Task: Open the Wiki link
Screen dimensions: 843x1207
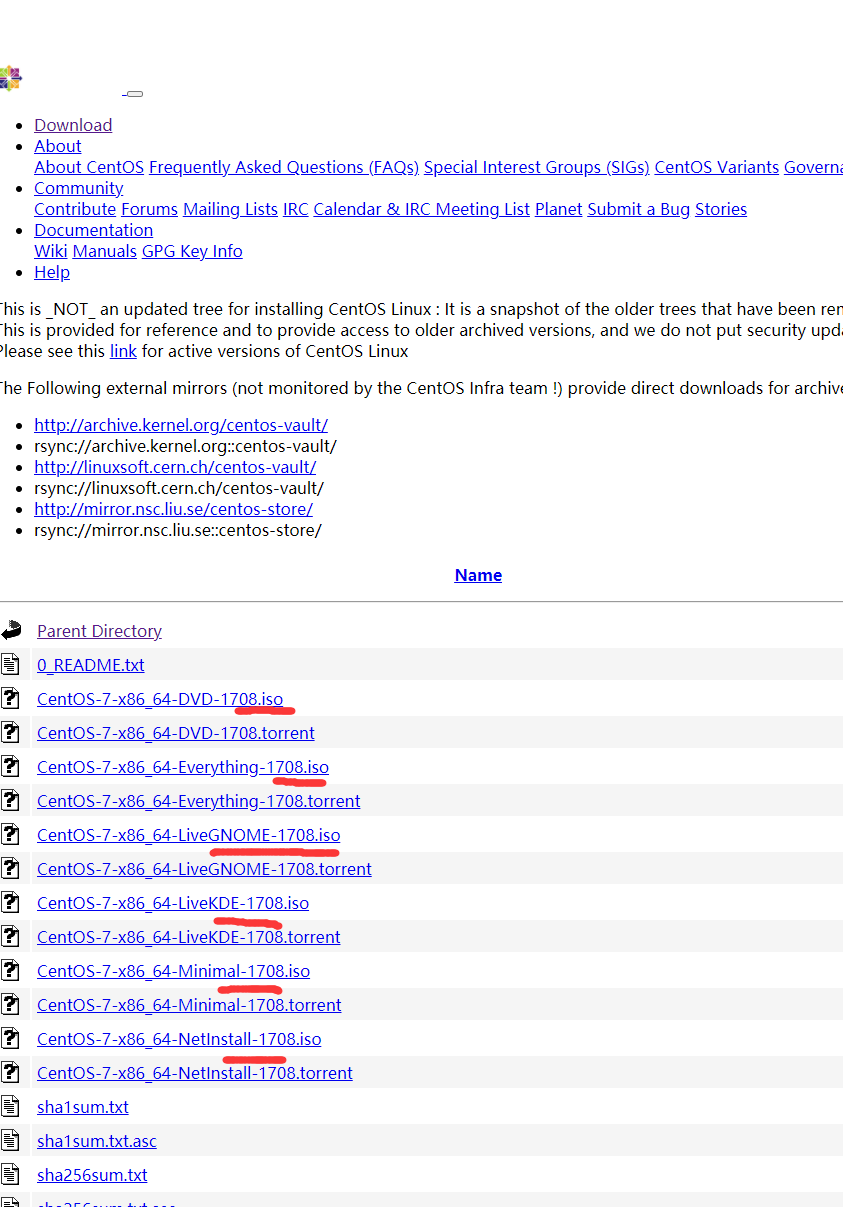Action: point(51,251)
